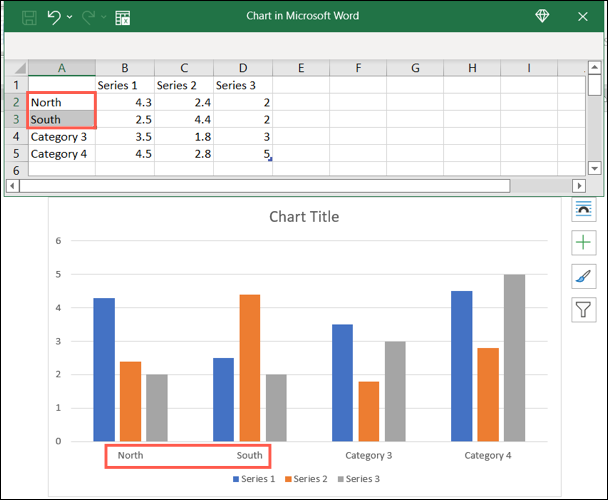Close the chart data window
Viewport: 608px width, 500px height.
coord(582,17)
